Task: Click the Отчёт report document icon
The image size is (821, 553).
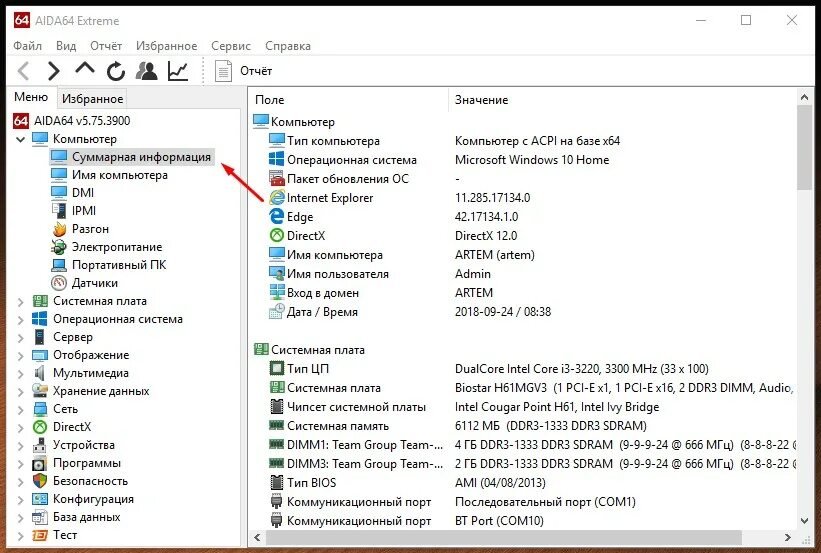Action: coord(224,71)
